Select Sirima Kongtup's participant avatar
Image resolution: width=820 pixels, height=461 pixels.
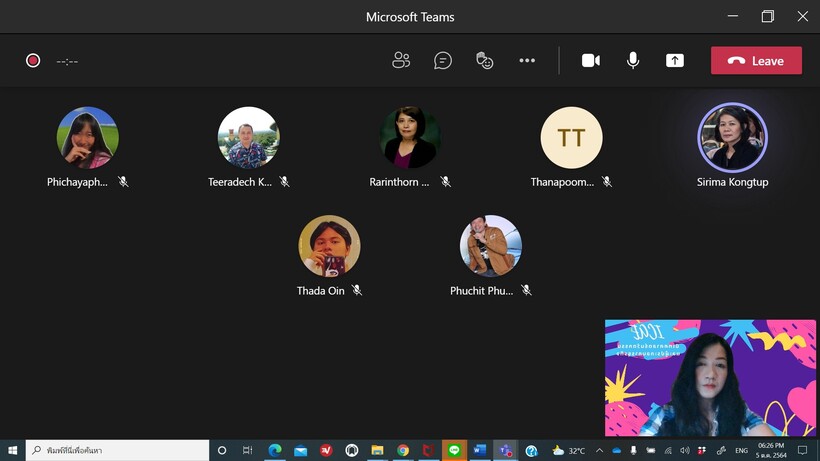732,137
